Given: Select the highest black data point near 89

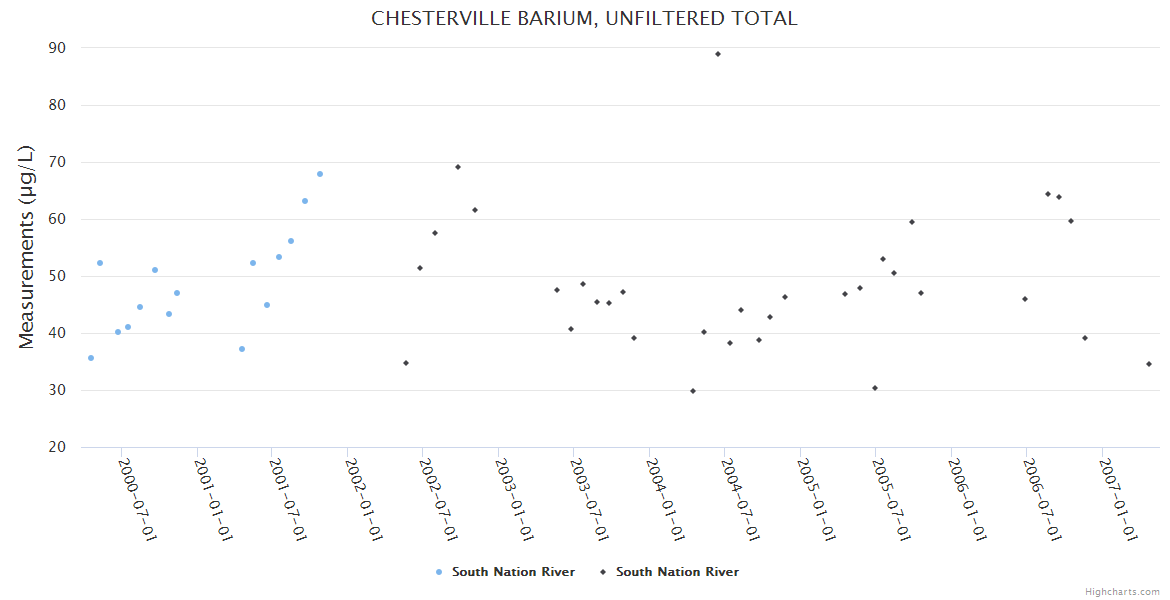Looking at the screenshot, I should (718, 54).
